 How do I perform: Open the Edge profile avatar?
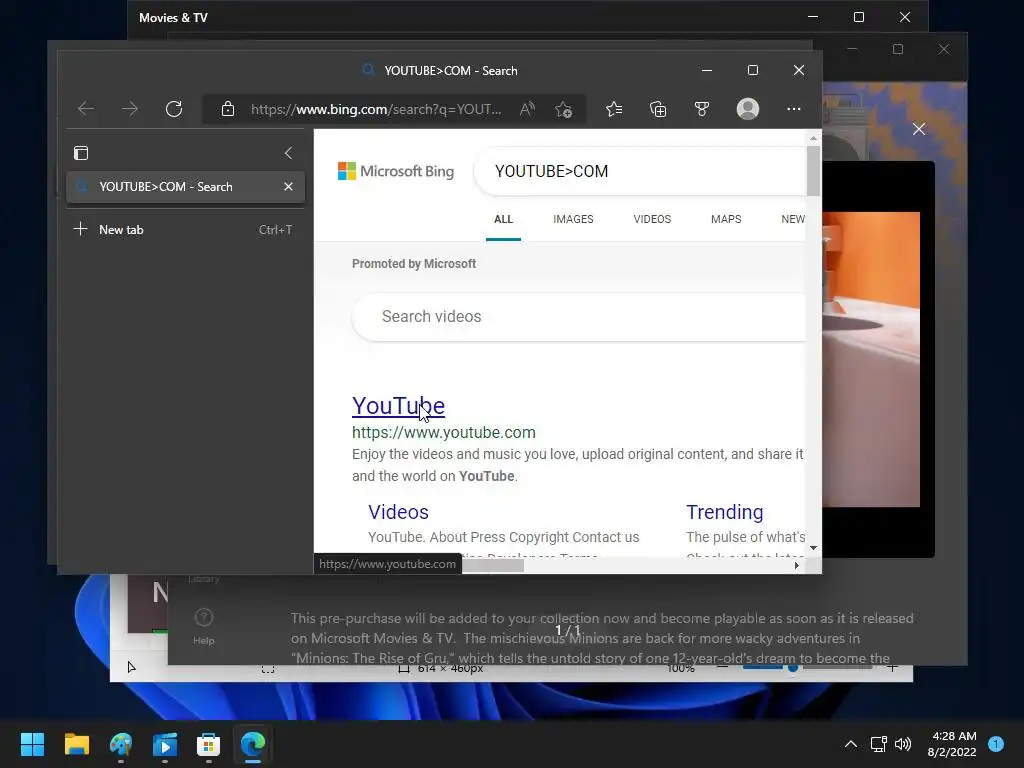pos(748,109)
